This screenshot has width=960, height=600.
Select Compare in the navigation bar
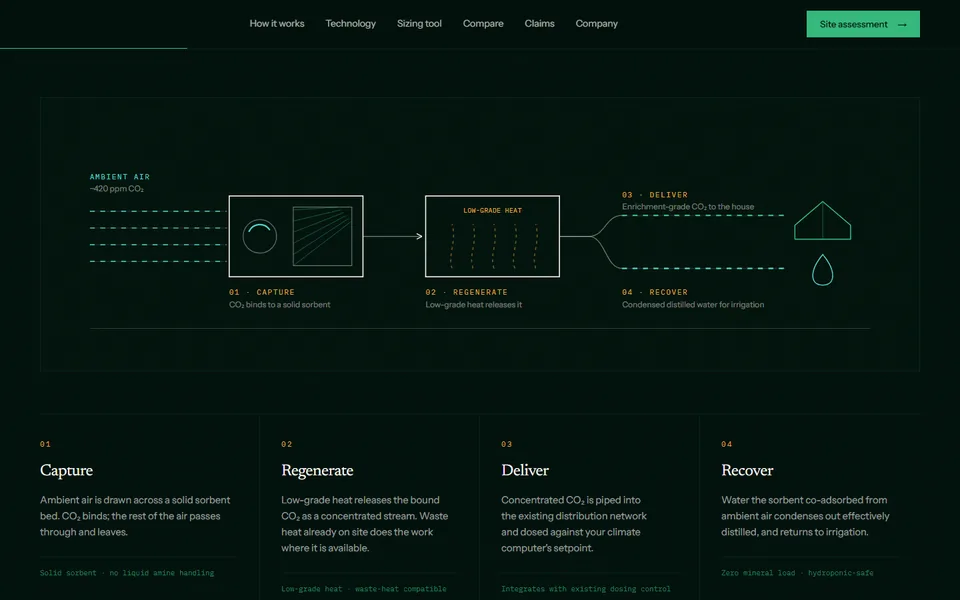483,24
